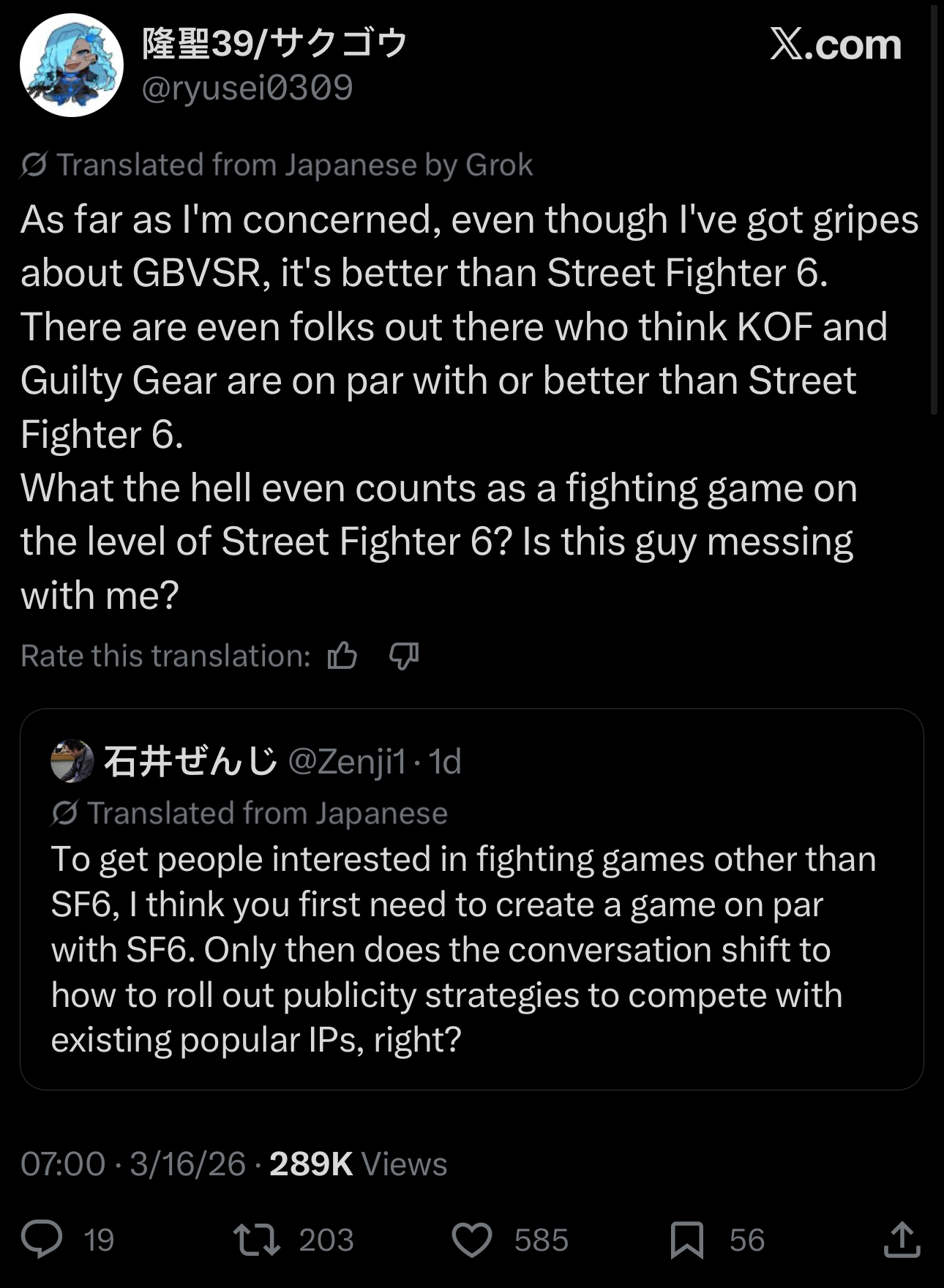Click the @ryusei0309 handle
The image size is (944, 1288).
pyautogui.click(x=247, y=88)
